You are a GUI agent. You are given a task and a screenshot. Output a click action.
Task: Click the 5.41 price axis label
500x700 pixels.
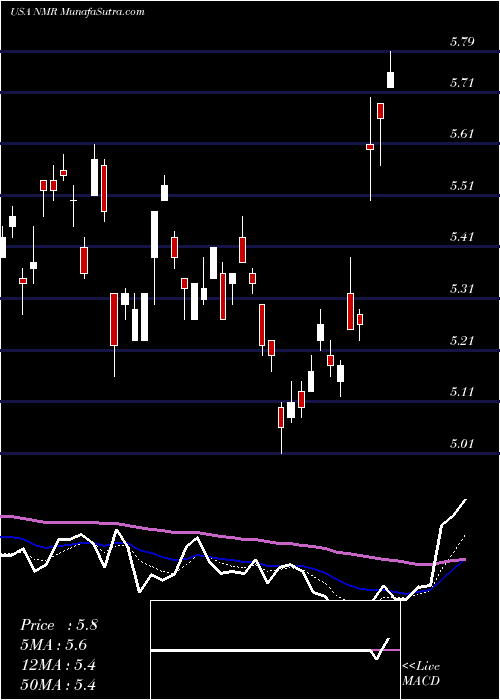pyautogui.click(x=462, y=237)
